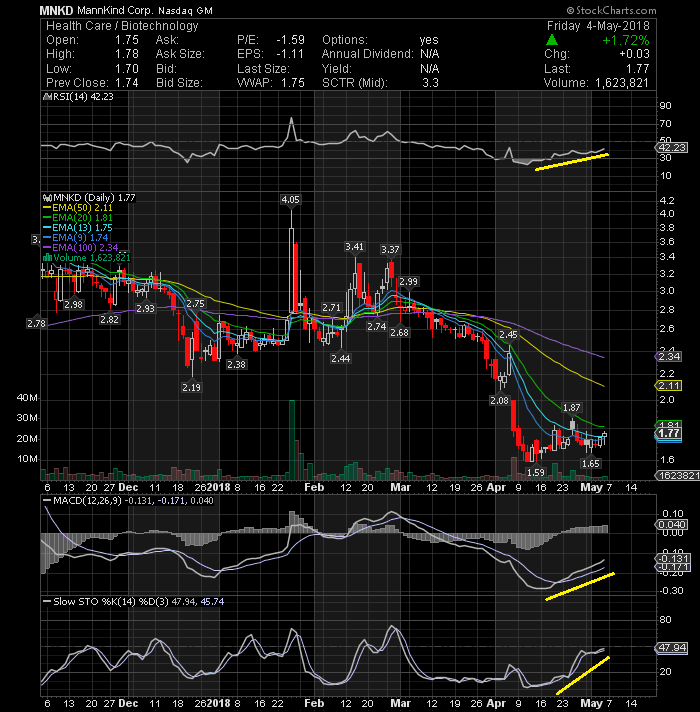Click the 1.87 high price label
This screenshot has height=712, width=700.
click(x=572, y=408)
